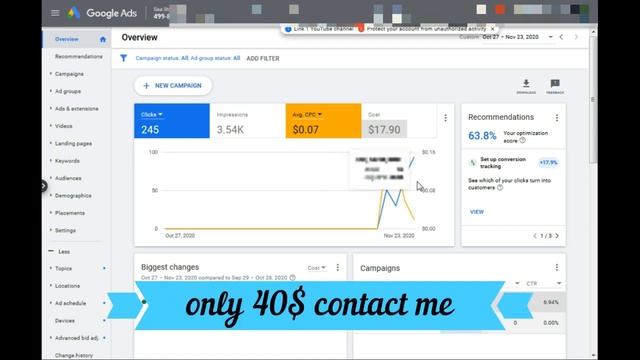Open the hamburger main menu
The width and height of the screenshot is (640, 360).
[x=55, y=13]
